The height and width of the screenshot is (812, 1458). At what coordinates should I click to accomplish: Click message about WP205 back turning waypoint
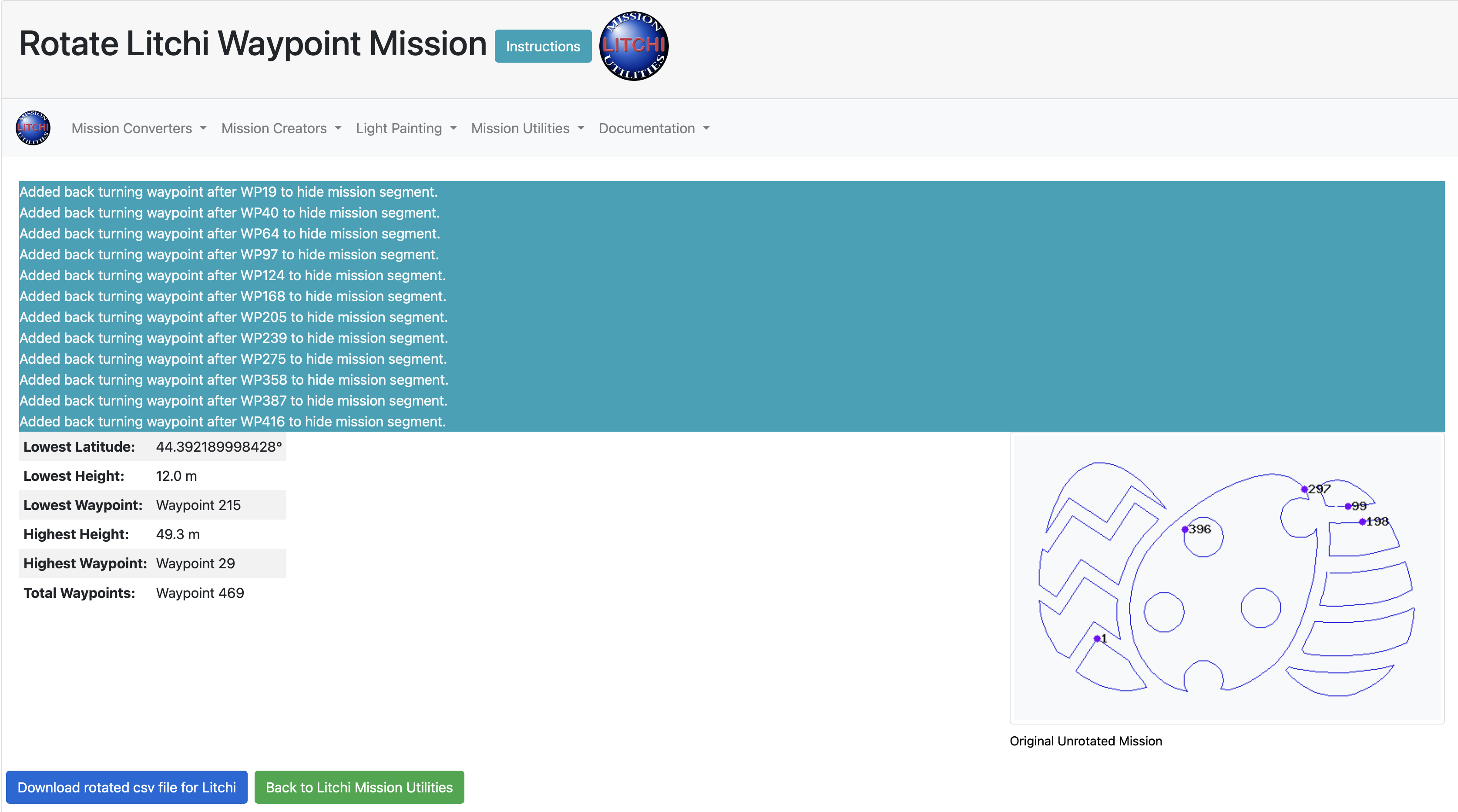tap(234, 317)
